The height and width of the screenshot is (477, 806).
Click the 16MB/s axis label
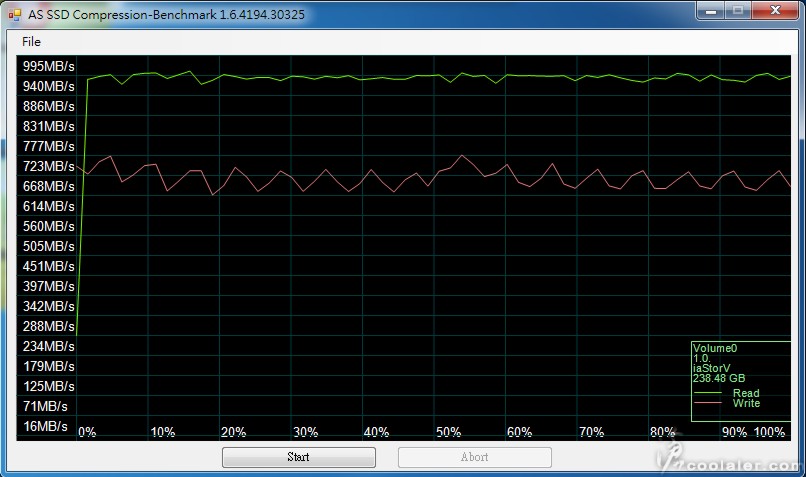tap(45, 427)
